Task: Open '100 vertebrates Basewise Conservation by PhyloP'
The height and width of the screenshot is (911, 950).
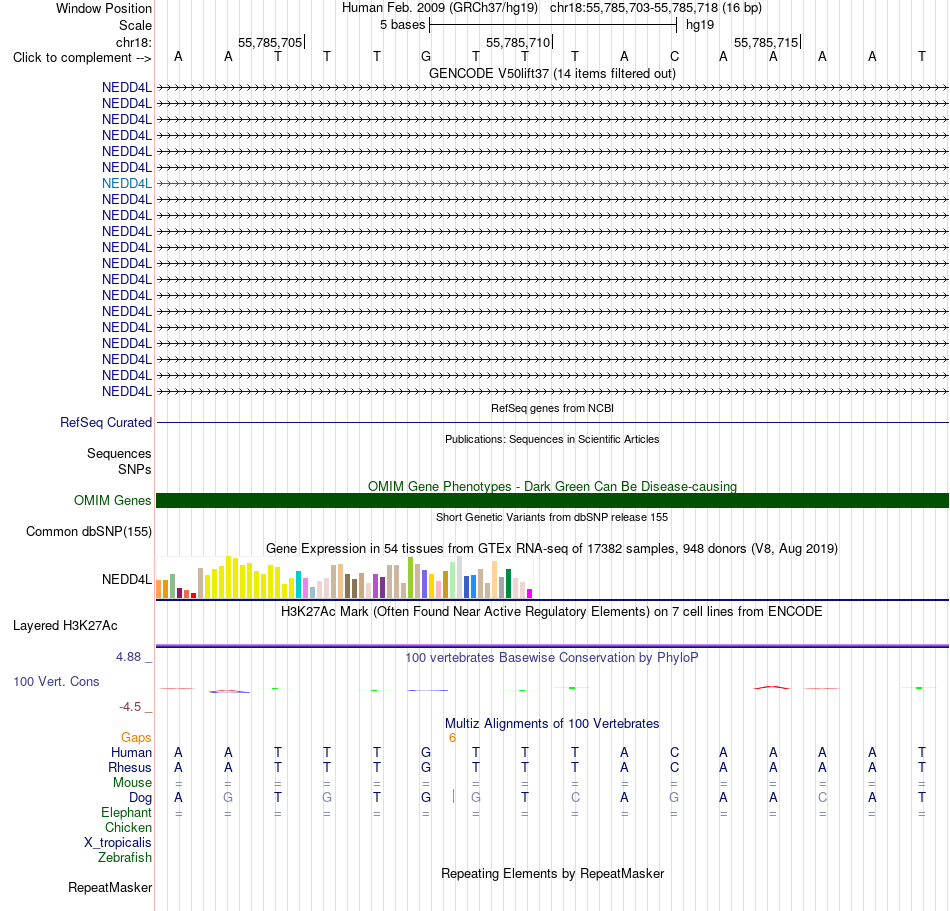Action: pyautogui.click(x=552, y=658)
